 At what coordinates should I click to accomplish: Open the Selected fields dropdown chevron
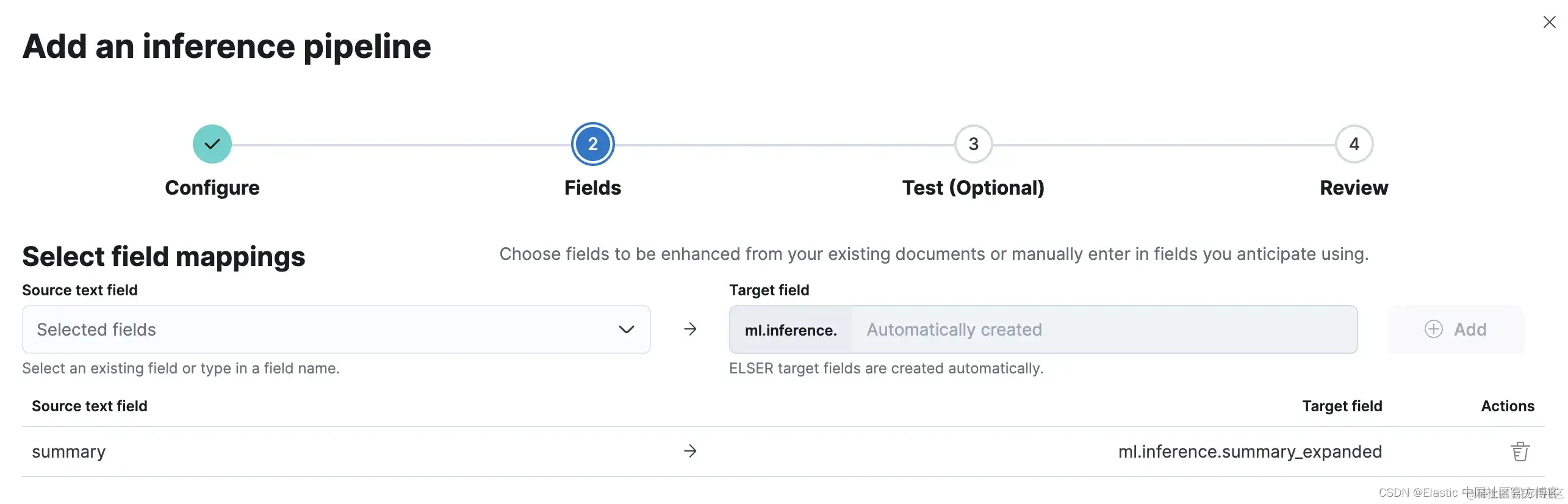(x=626, y=329)
